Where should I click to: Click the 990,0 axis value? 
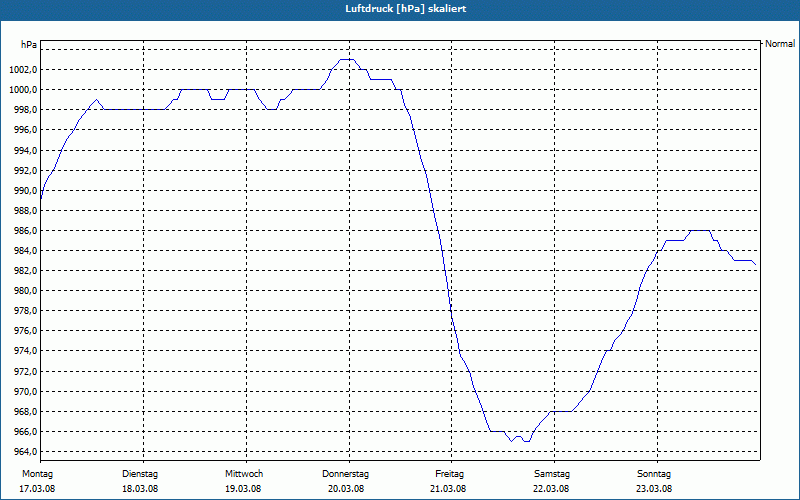25,191
